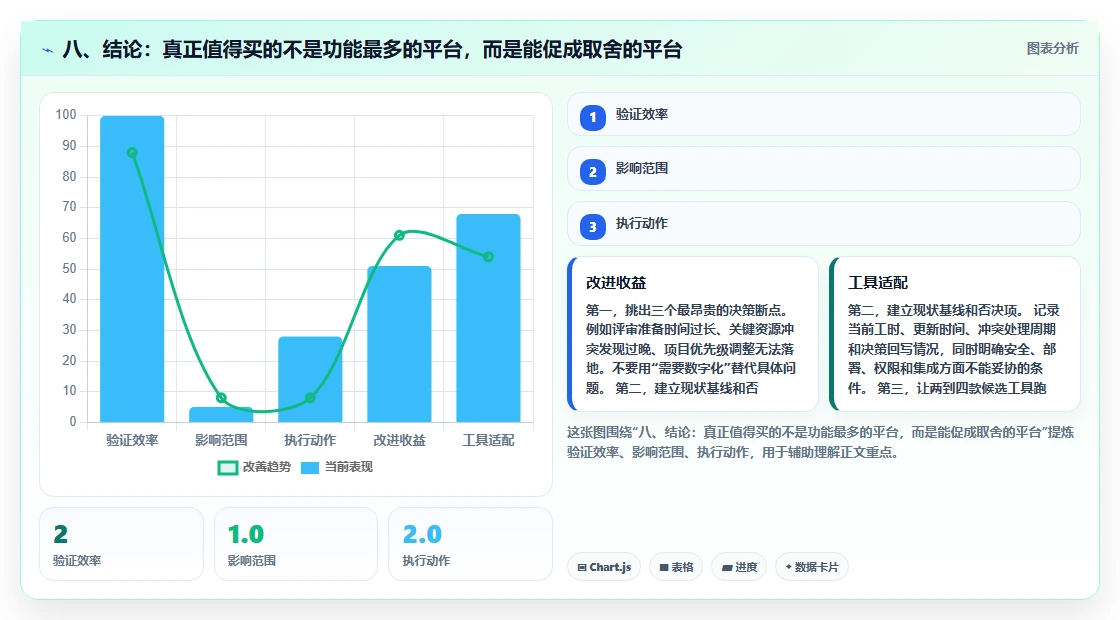The width and height of the screenshot is (1120, 620).
Task: Click the blue circle badge numbered 2
Action: pyautogui.click(x=593, y=172)
